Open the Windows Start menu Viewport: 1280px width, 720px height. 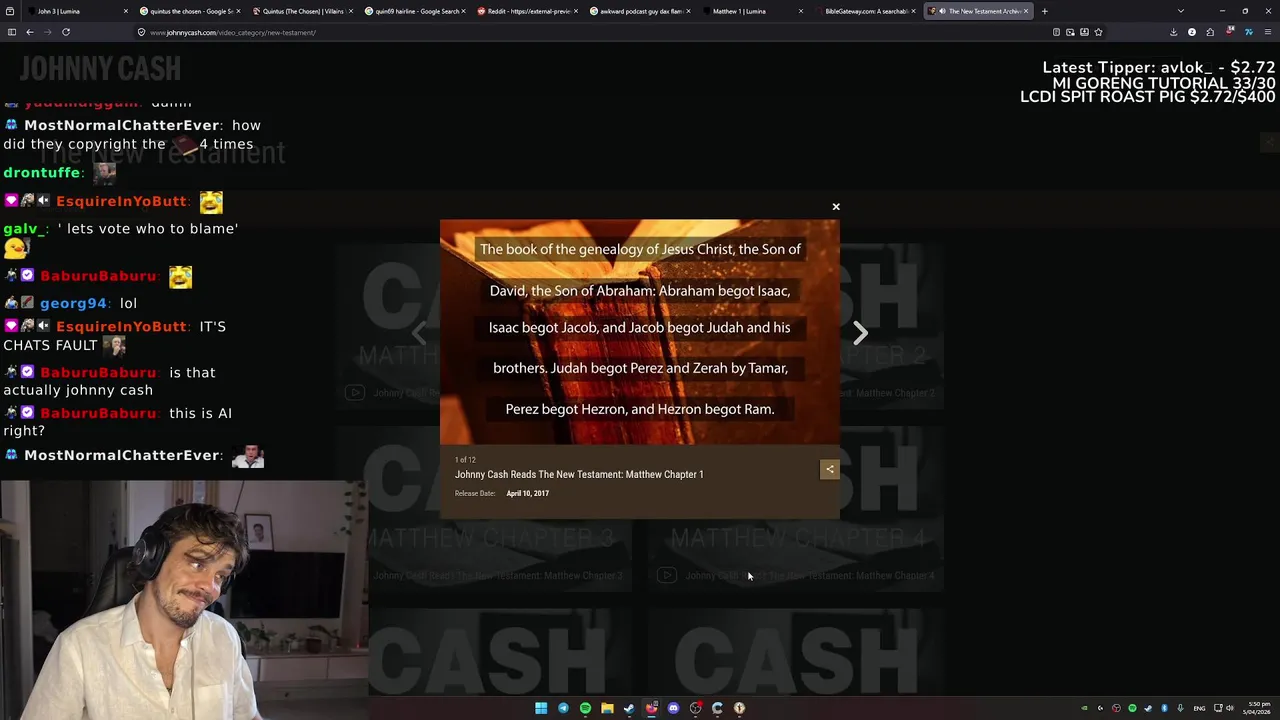click(541, 708)
